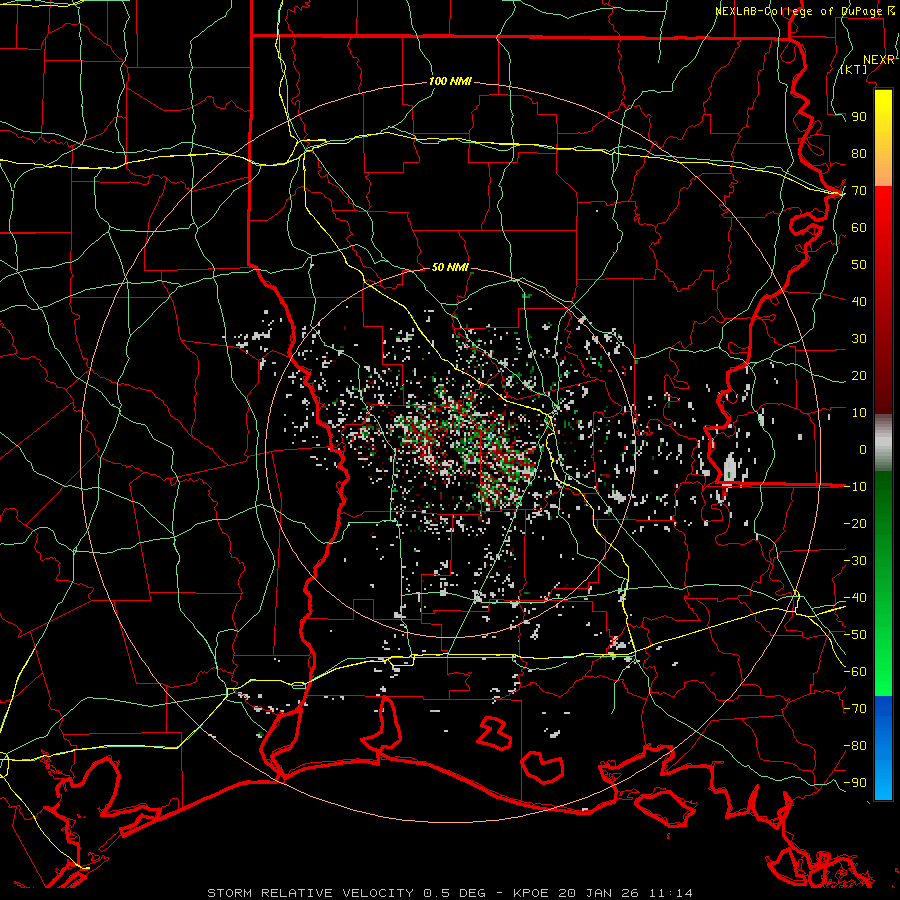This screenshot has height=900, width=900.
Task: Click the -70 value on velocity scale
Action: pyautogui.click(x=855, y=709)
